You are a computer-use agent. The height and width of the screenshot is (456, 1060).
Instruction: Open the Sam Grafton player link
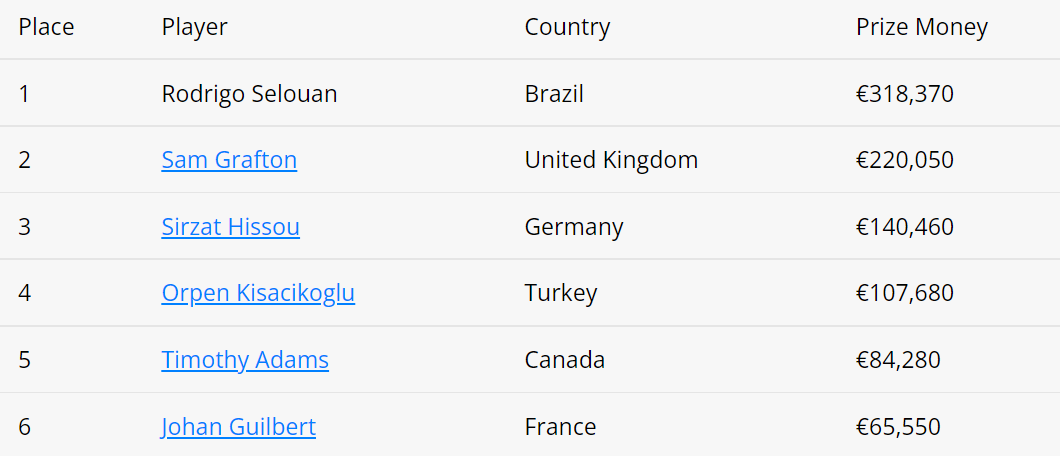click(229, 160)
